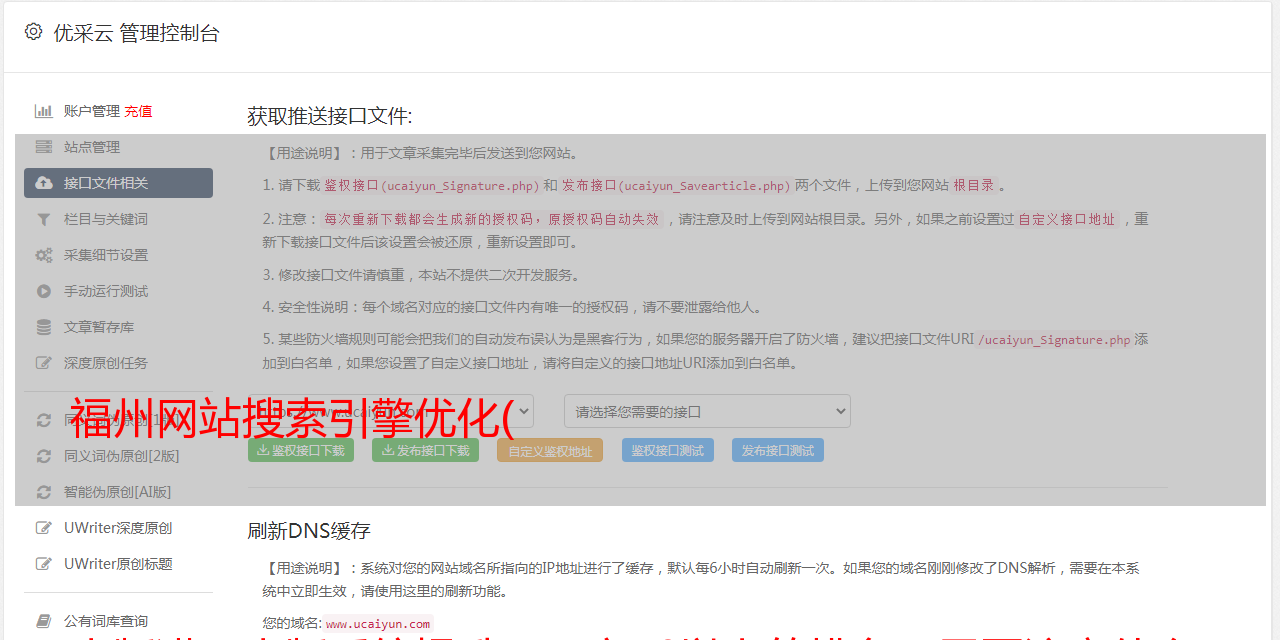The width and height of the screenshot is (1280, 640).
Task: Click the blue 鉴权接口测试 button
Action: (x=668, y=450)
